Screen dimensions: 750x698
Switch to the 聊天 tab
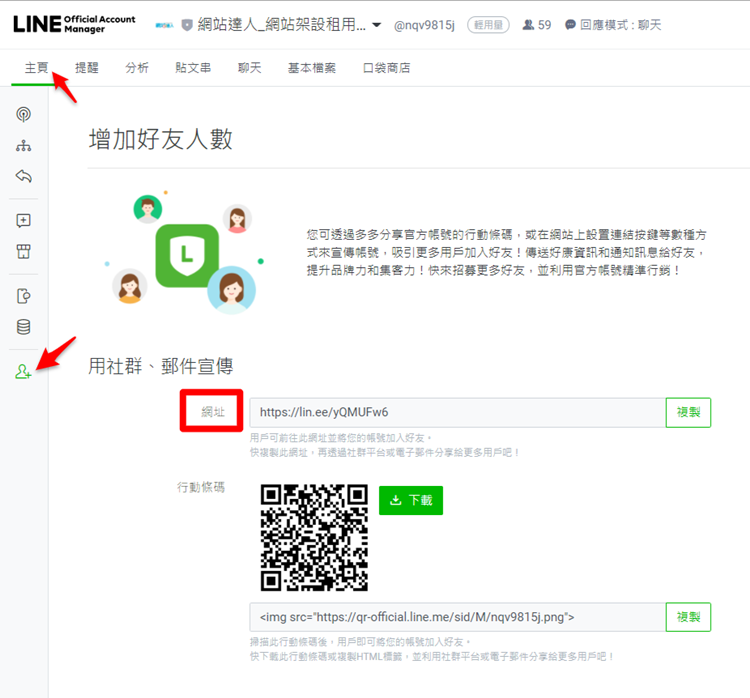[x=250, y=68]
